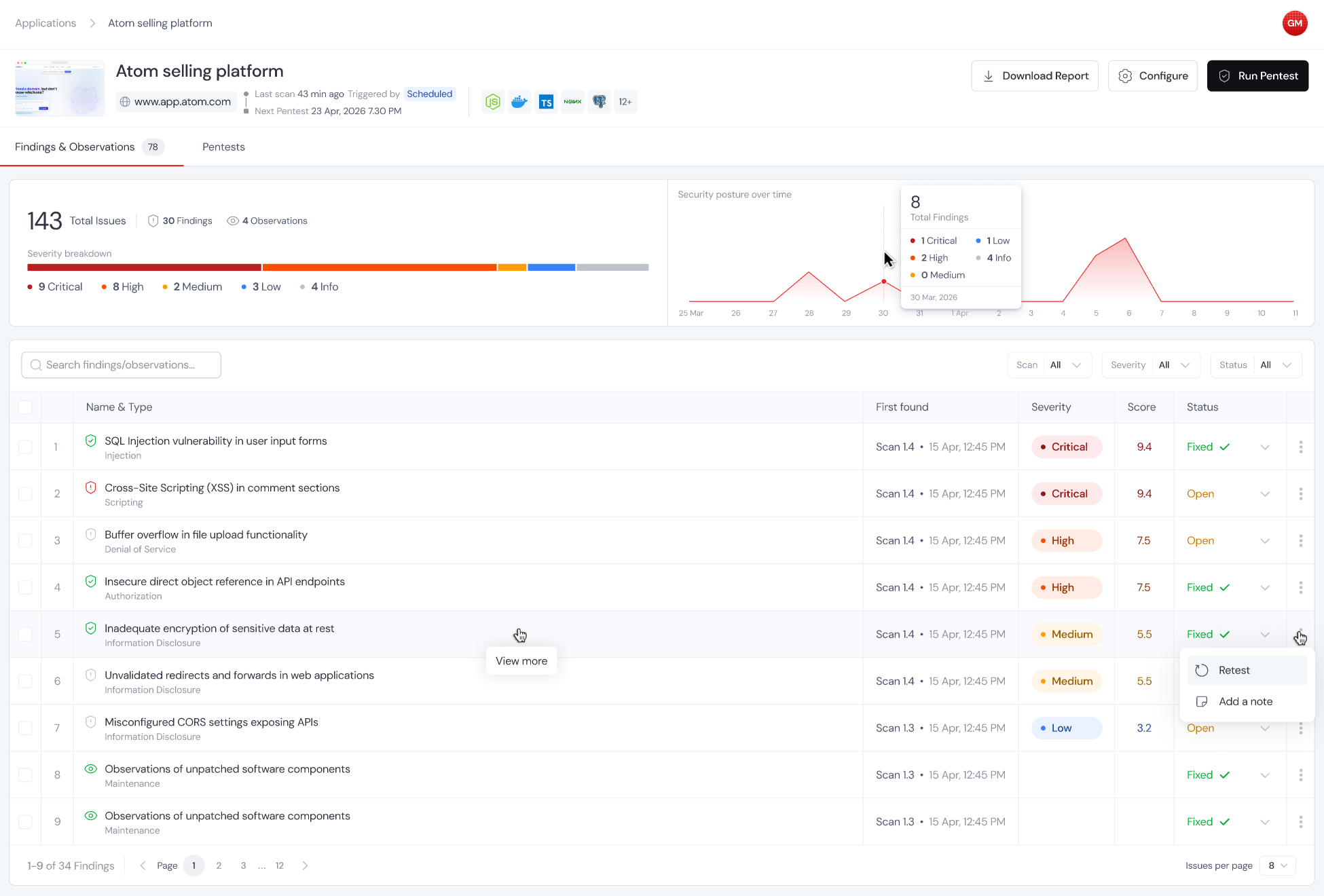The image size is (1324, 896).
Task: Open the 12+ more technologies badge
Action: [x=625, y=102]
